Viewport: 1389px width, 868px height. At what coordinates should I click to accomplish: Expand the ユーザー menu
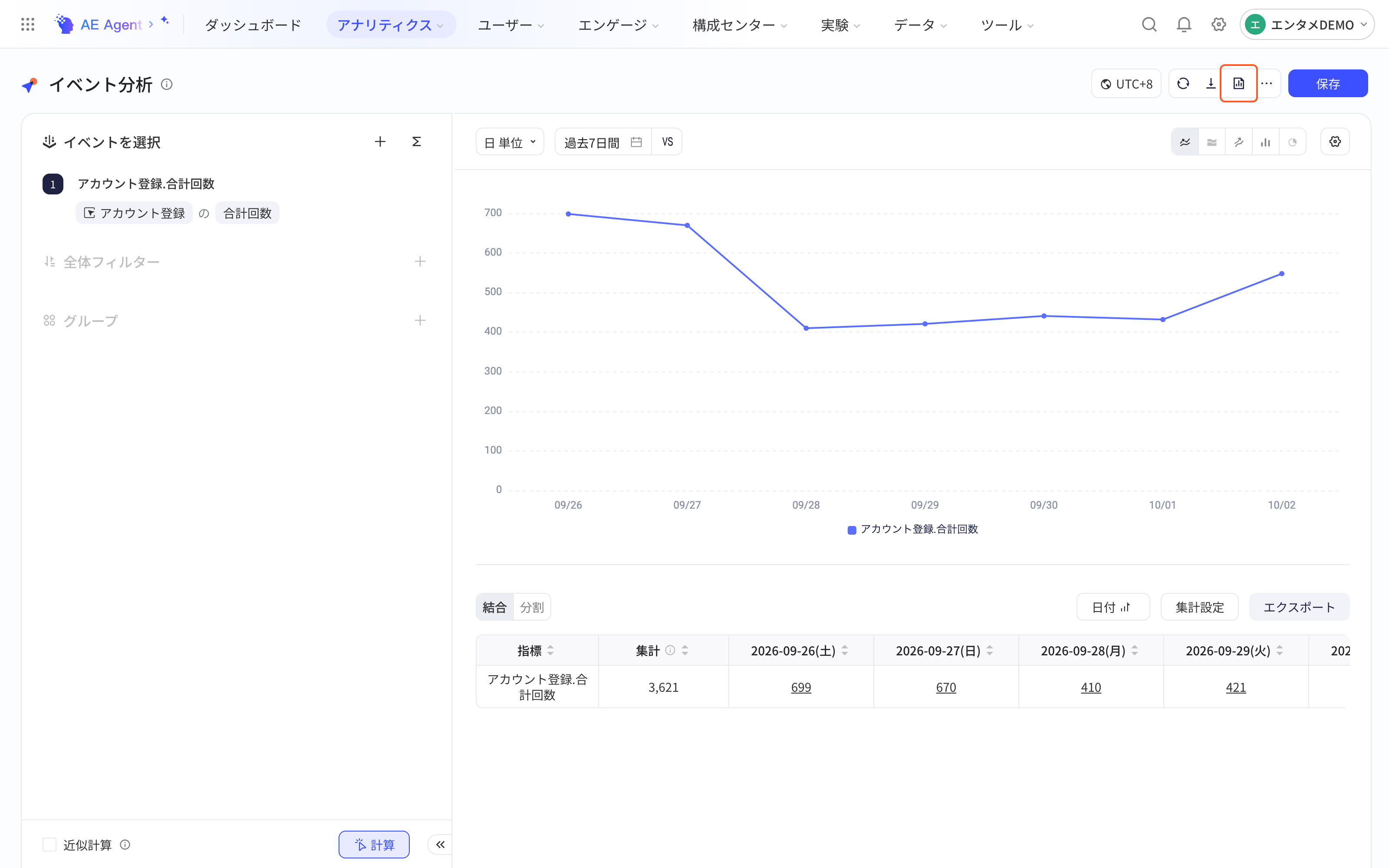(x=511, y=25)
